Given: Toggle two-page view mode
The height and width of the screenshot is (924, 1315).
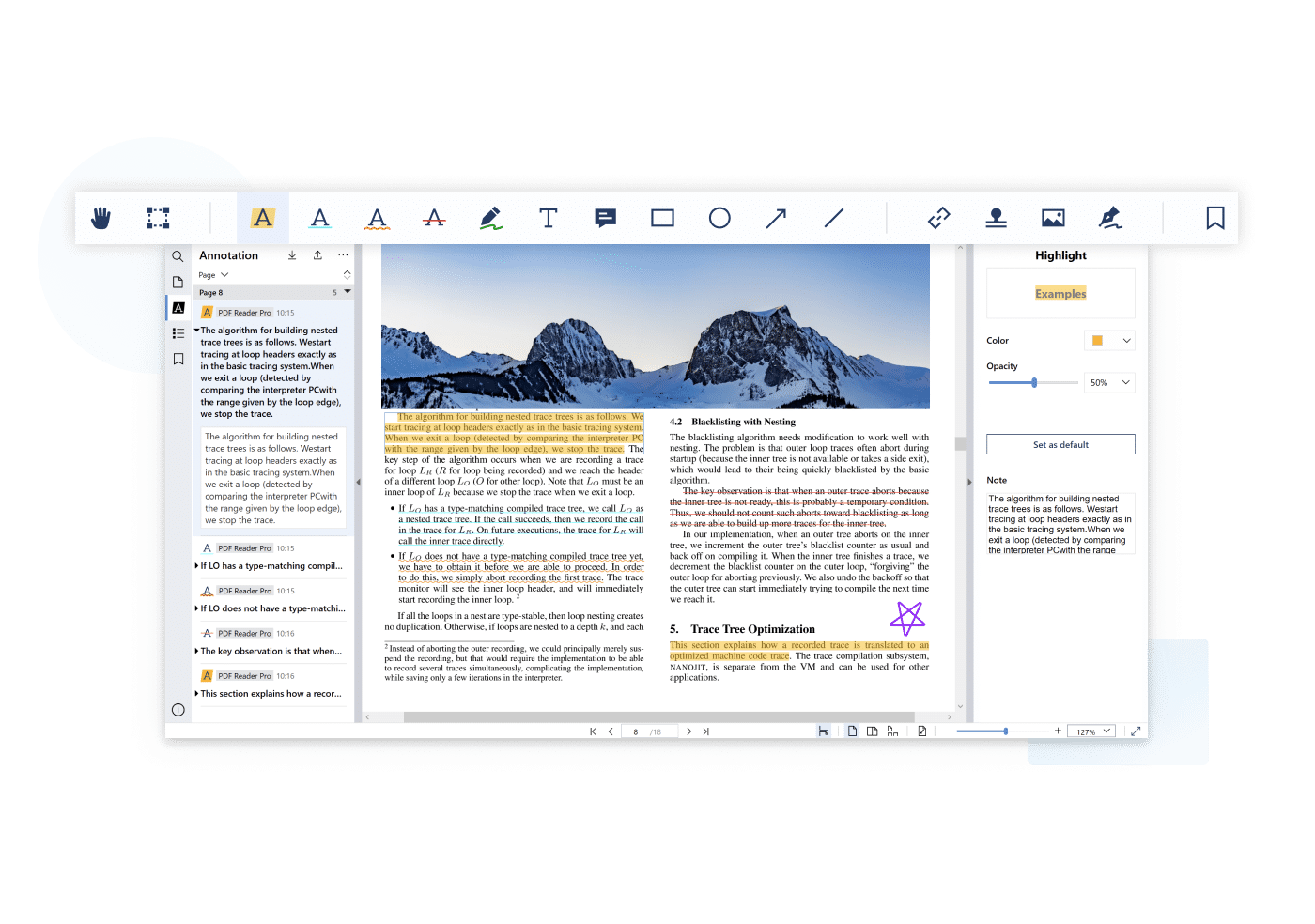Looking at the screenshot, I should pos(873,731).
